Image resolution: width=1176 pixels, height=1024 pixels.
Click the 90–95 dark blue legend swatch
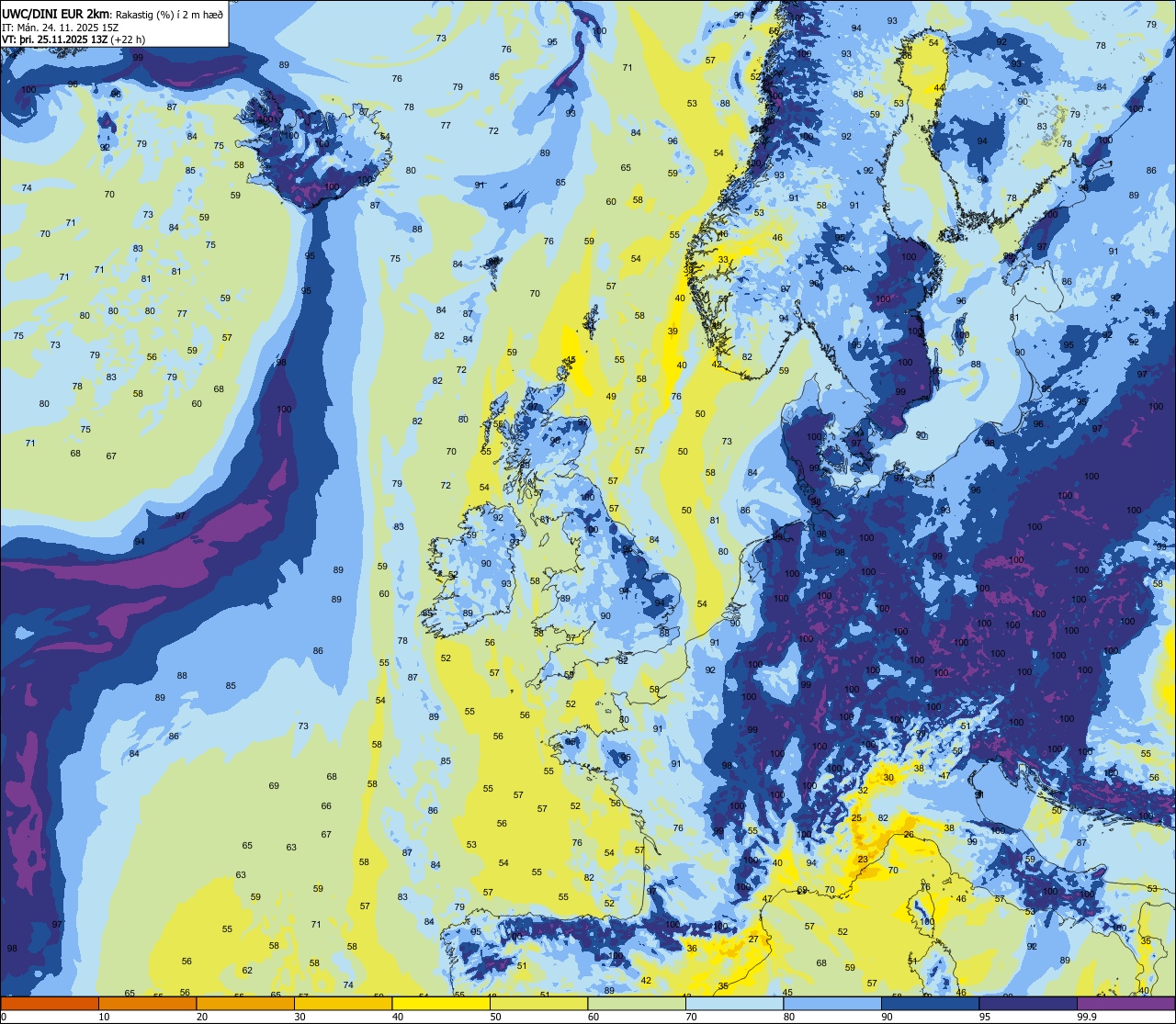point(930,1003)
